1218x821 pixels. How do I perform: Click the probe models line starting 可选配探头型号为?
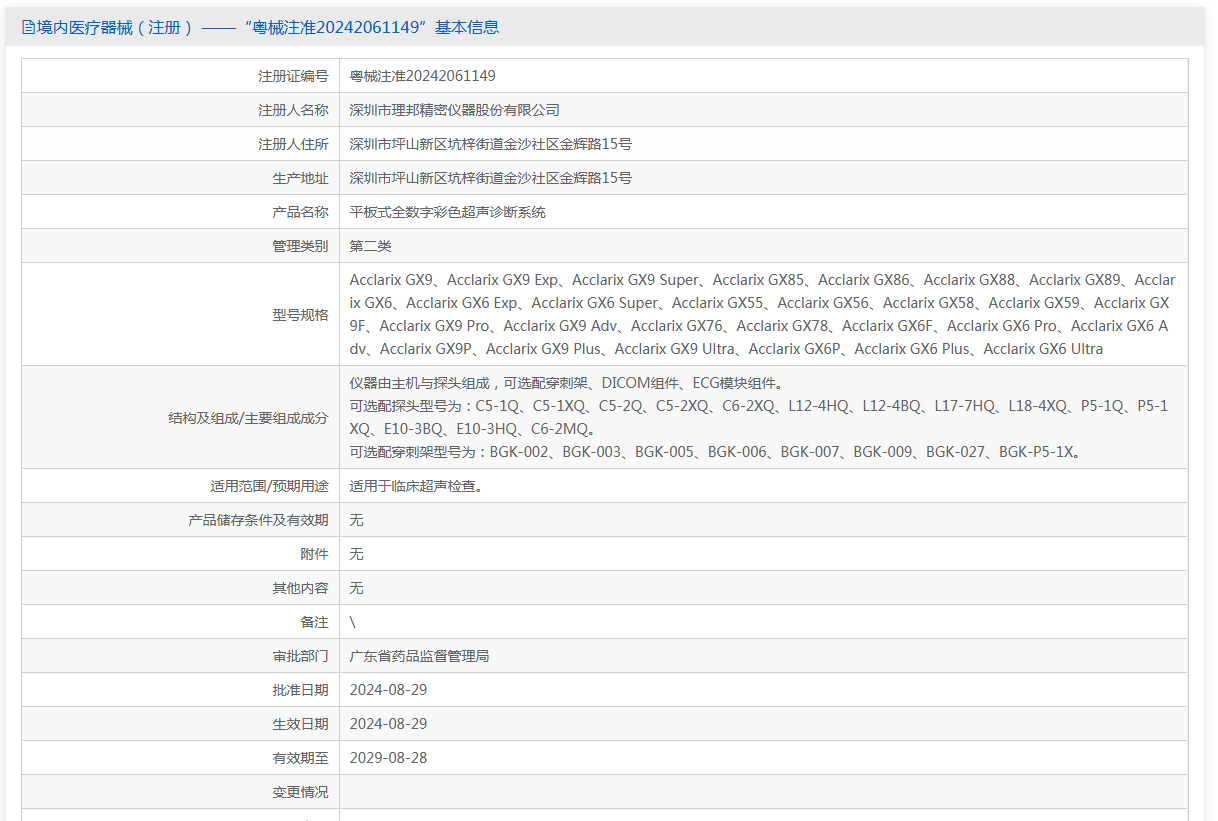[758, 417]
